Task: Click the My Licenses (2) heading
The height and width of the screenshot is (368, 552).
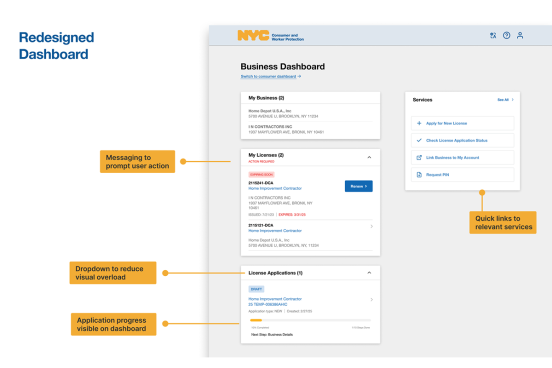Action: click(266, 155)
